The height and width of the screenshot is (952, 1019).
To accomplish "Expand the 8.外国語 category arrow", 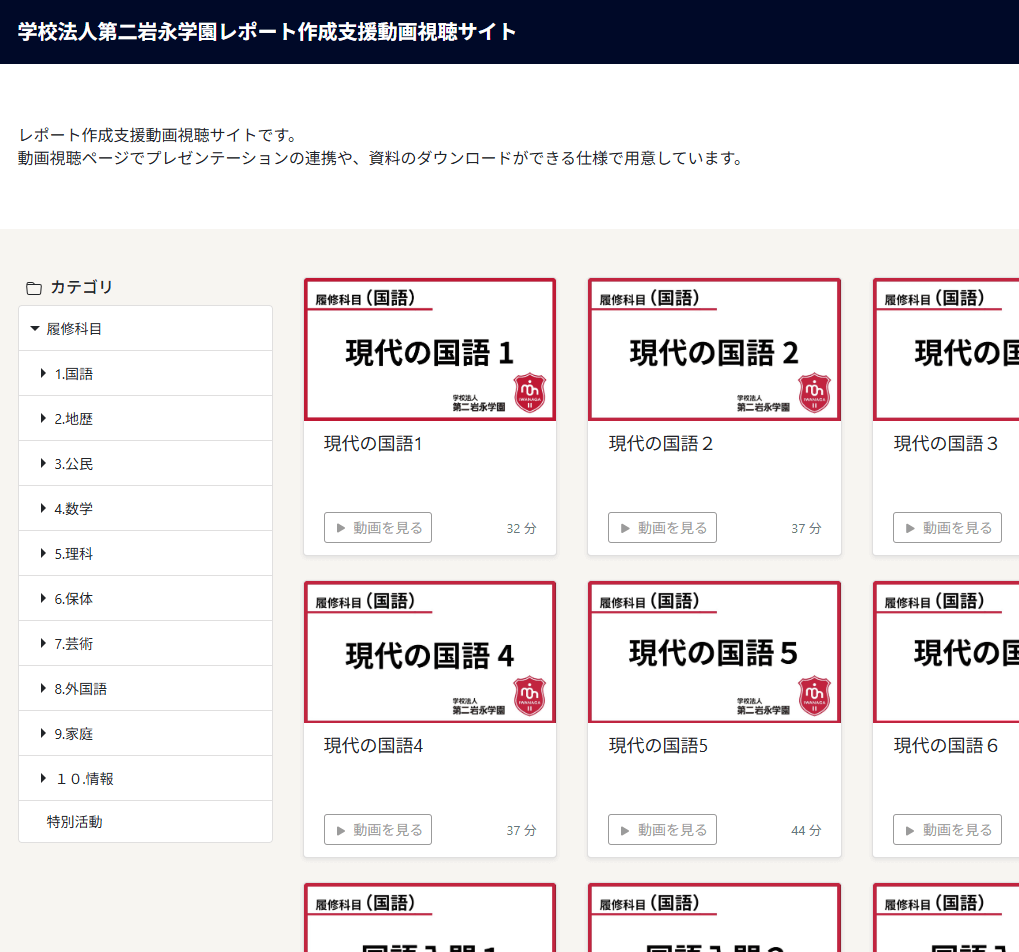I will pyautogui.click(x=43, y=688).
